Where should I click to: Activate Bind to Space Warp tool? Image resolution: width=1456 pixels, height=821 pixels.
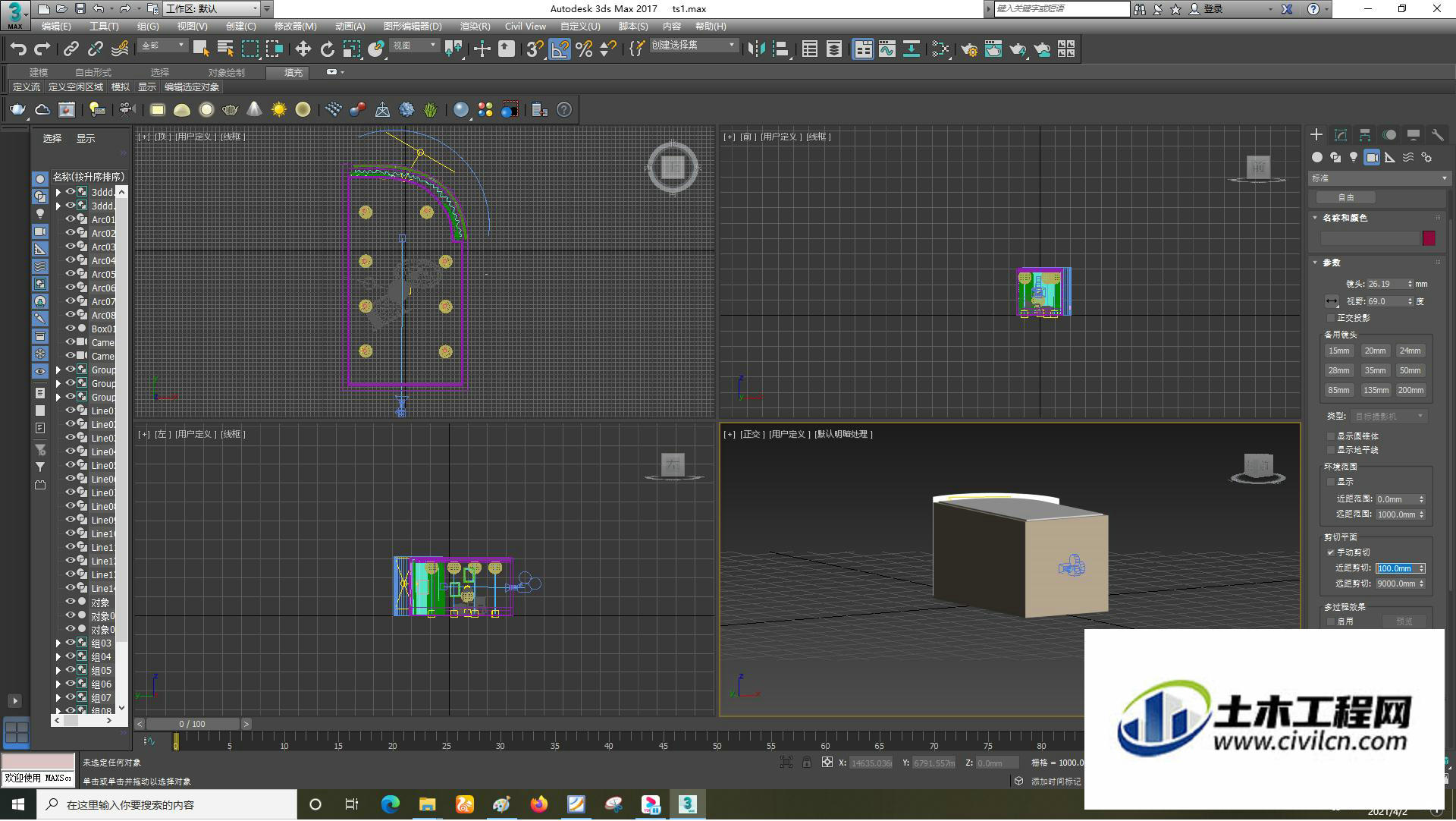(x=120, y=49)
